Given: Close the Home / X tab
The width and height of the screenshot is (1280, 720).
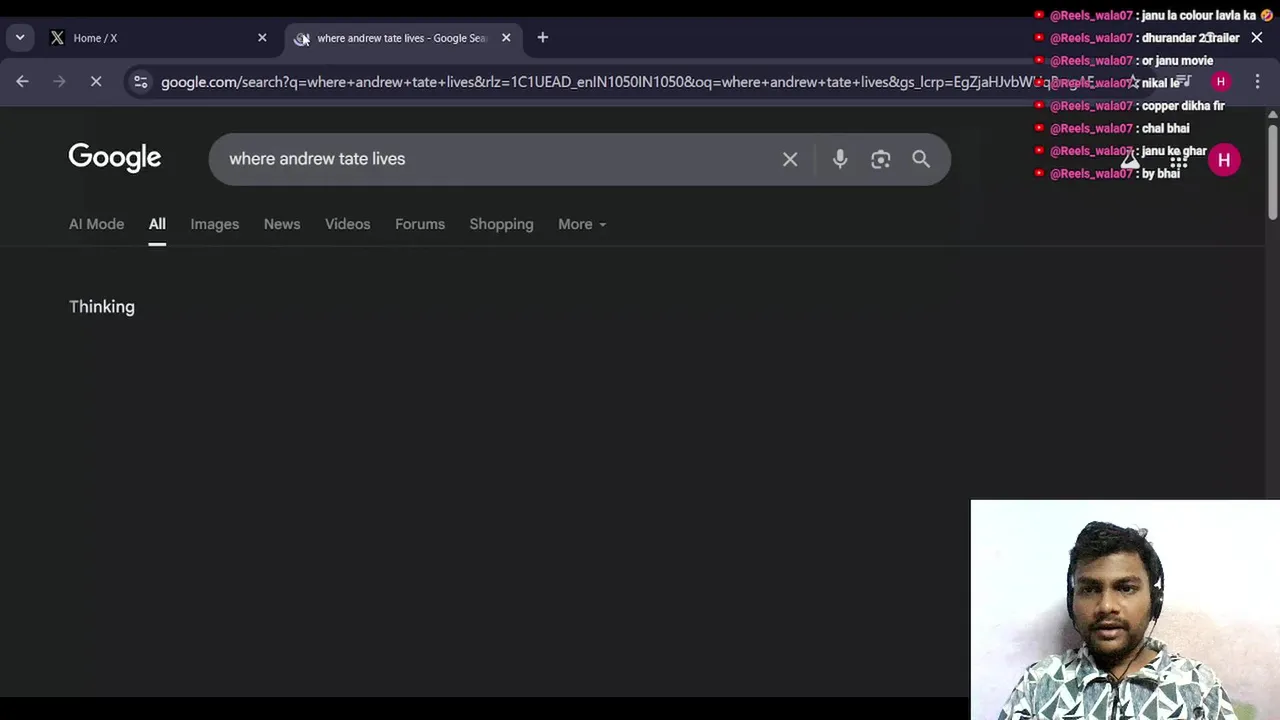Looking at the screenshot, I should [262, 38].
